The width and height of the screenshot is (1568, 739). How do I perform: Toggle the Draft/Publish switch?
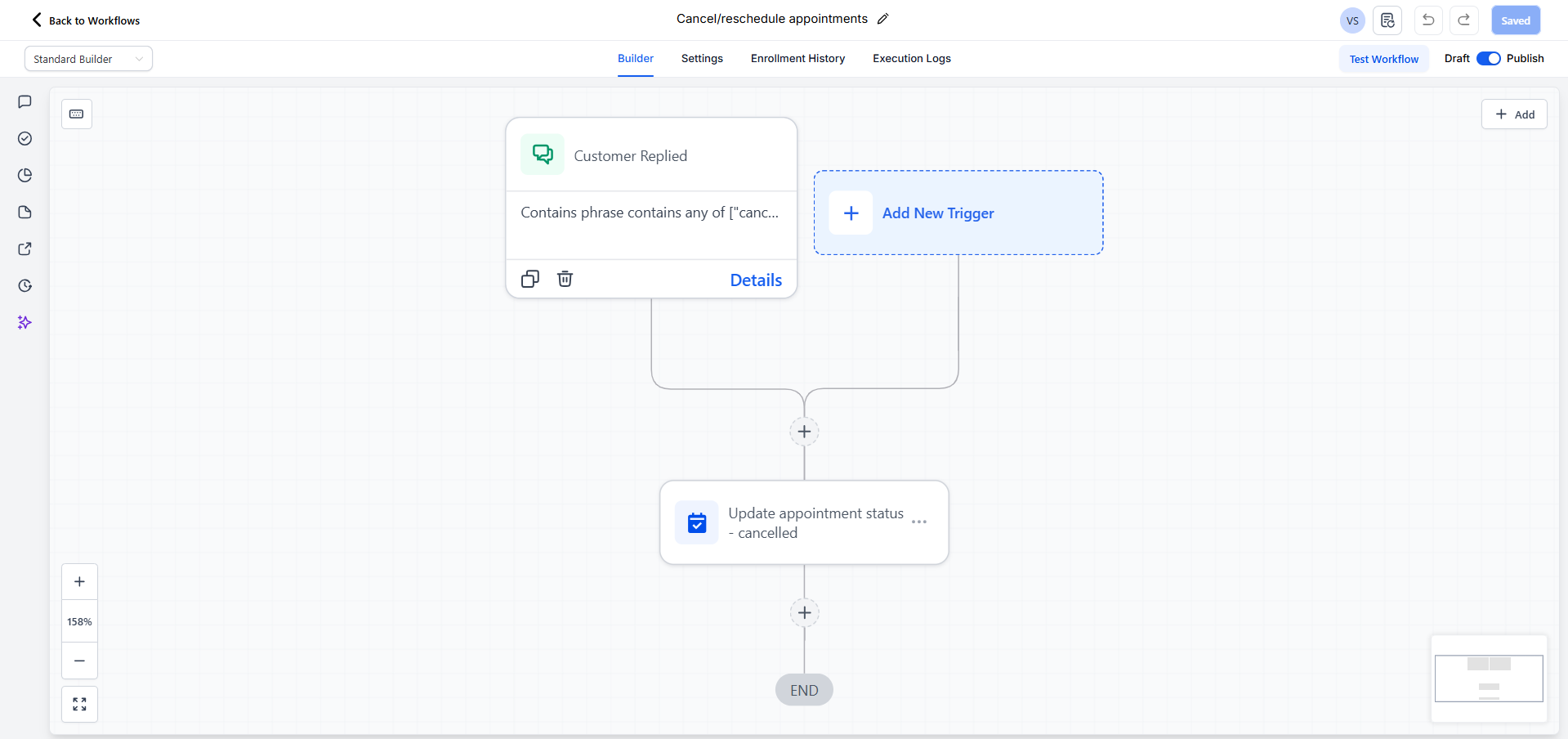(x=1488, y=59)
